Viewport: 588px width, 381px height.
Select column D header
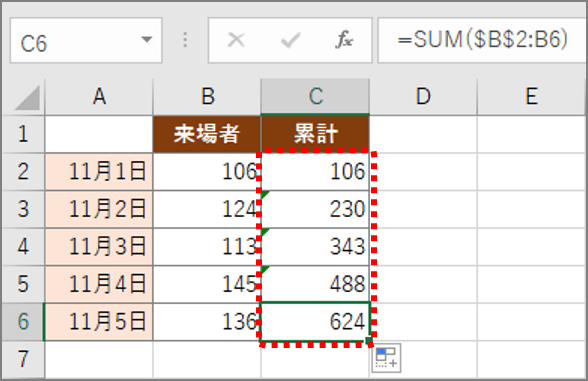423,97
